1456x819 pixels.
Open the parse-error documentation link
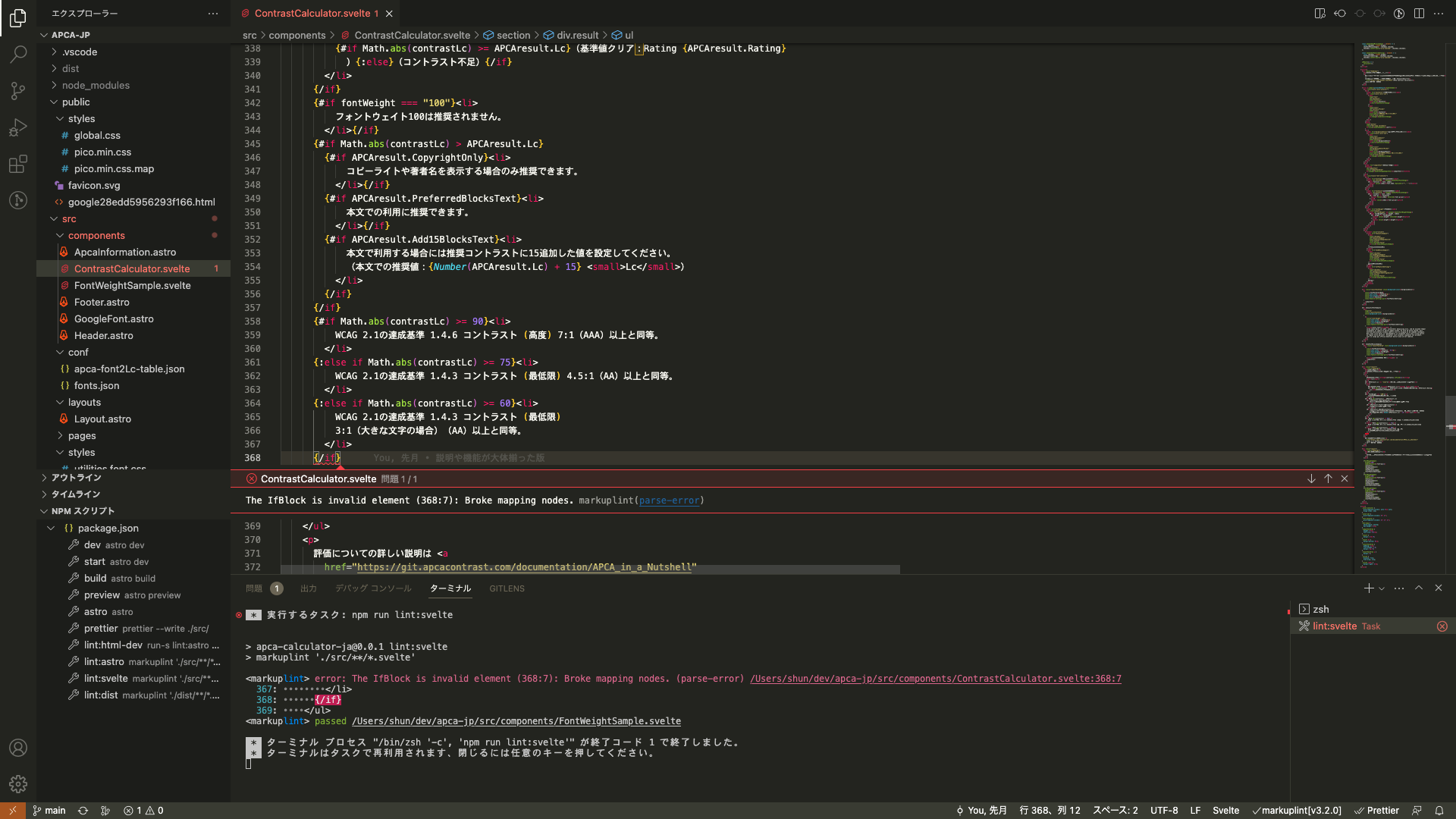[670, 500]
